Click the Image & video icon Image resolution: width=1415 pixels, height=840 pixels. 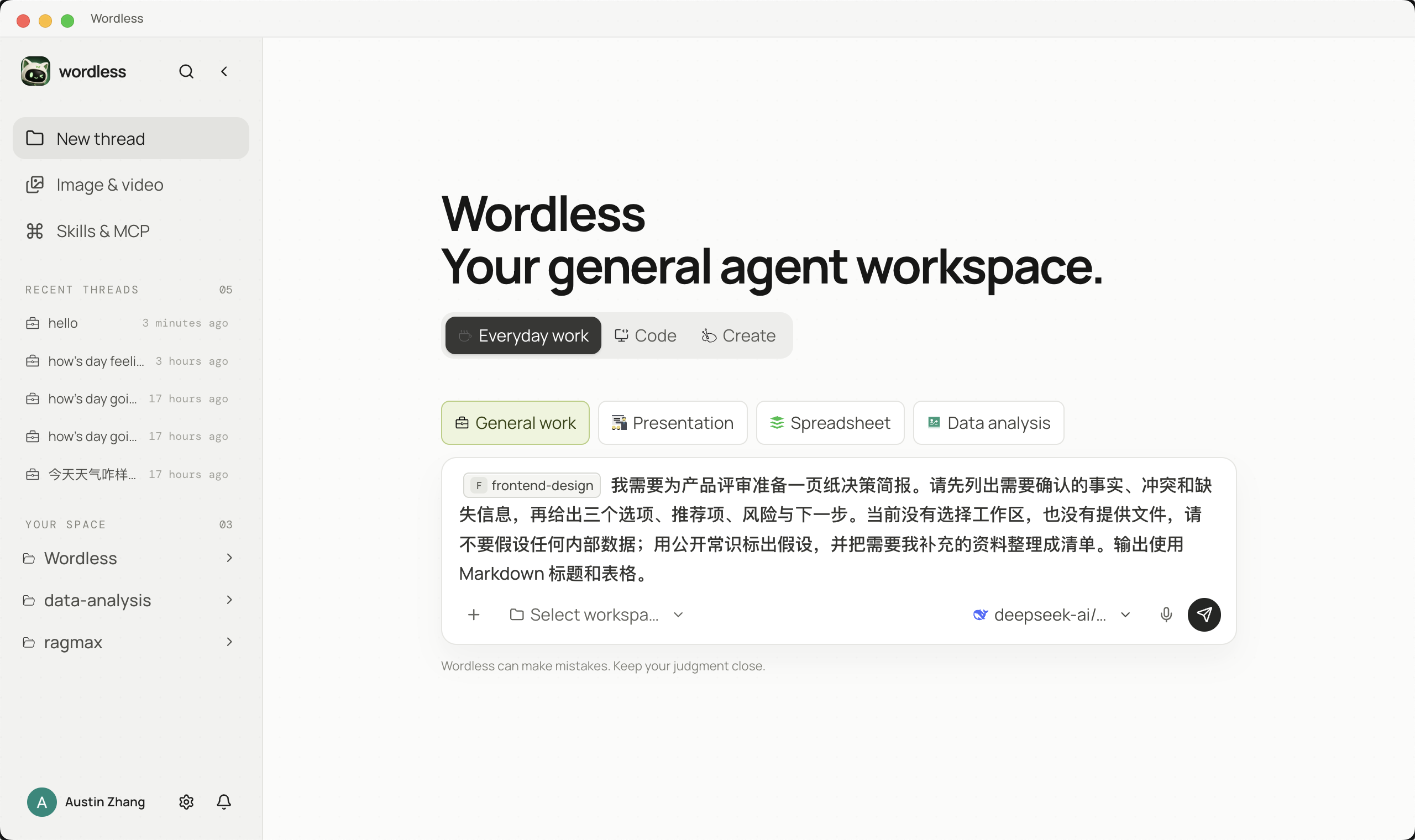click(x=34, y=185)
